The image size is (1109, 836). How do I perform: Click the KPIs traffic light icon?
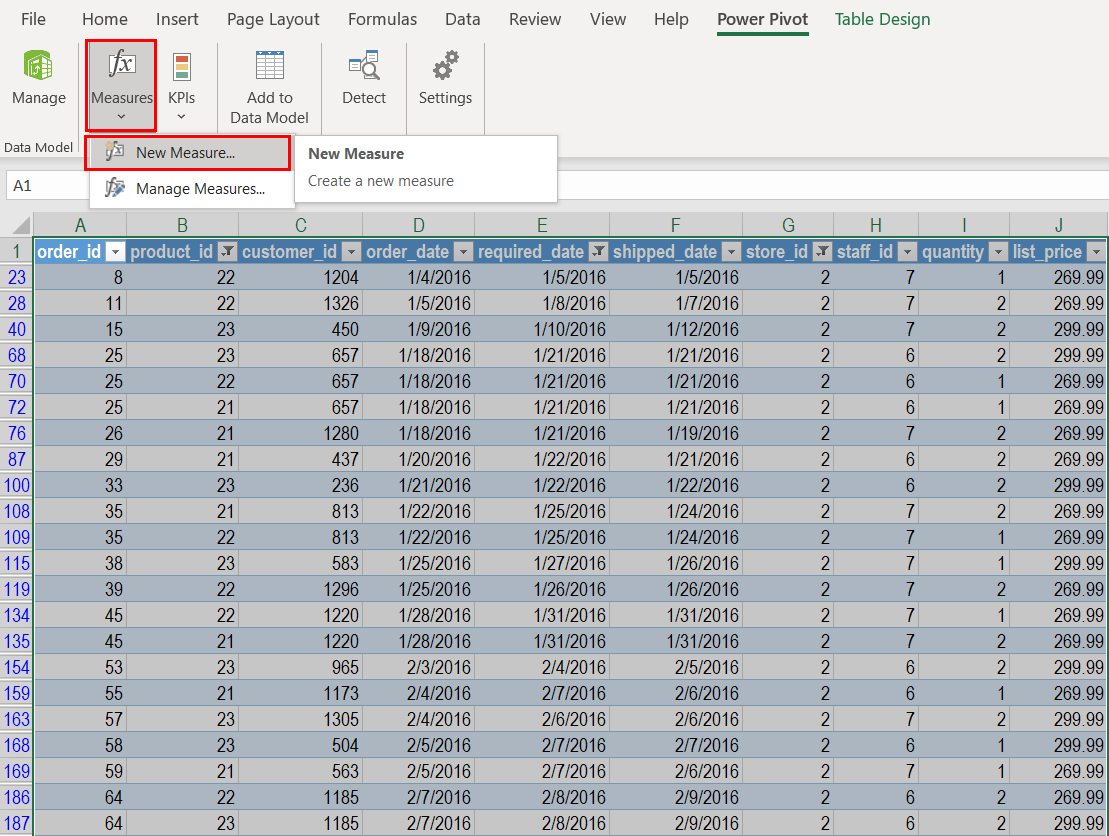[x=181, y=67]
